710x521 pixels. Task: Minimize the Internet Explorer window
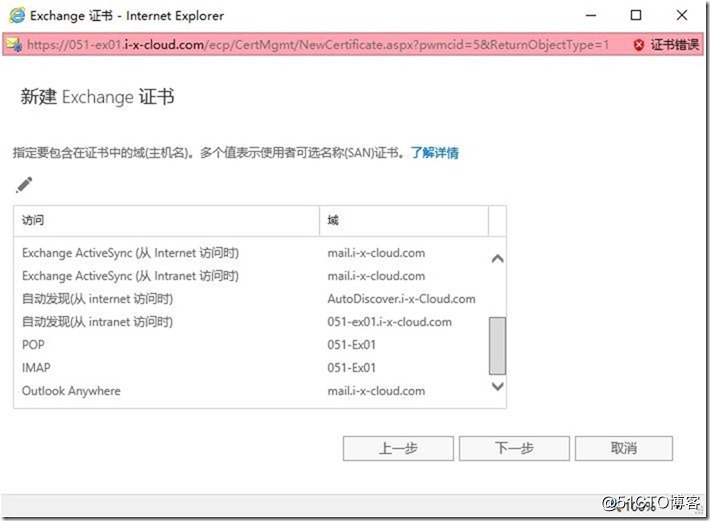[591, 16]
